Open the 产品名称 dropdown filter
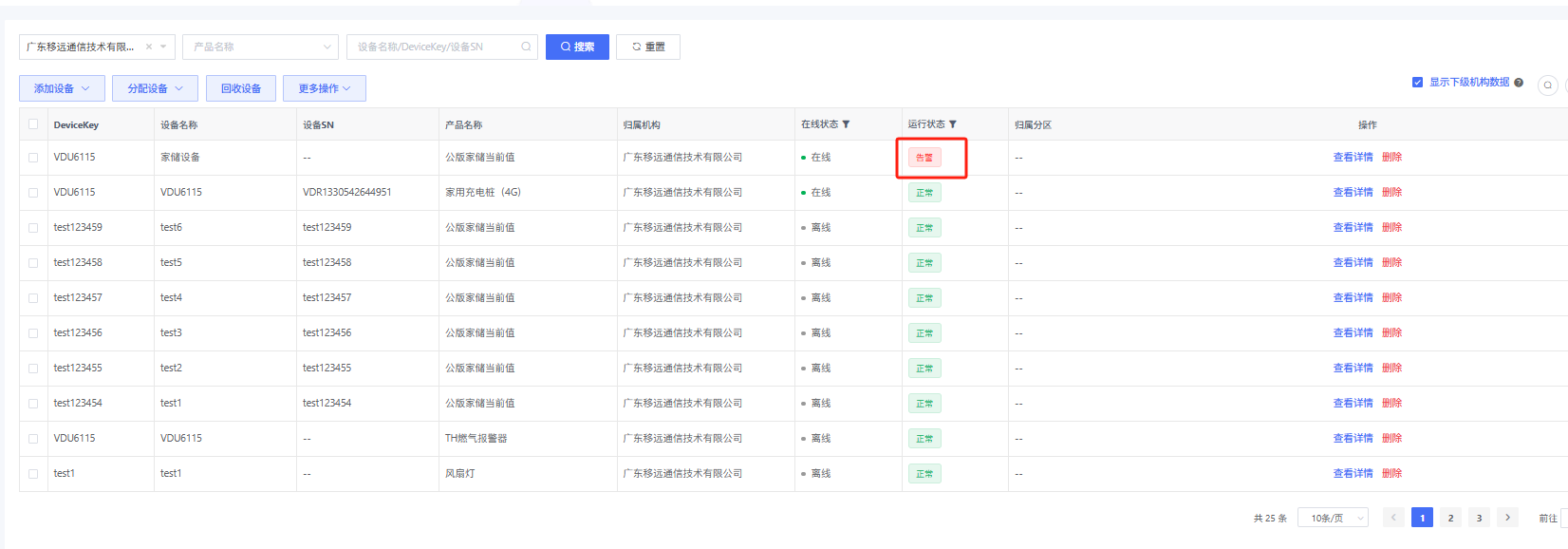The width and height of the screenshot is (1568, 549). [260, 47]
